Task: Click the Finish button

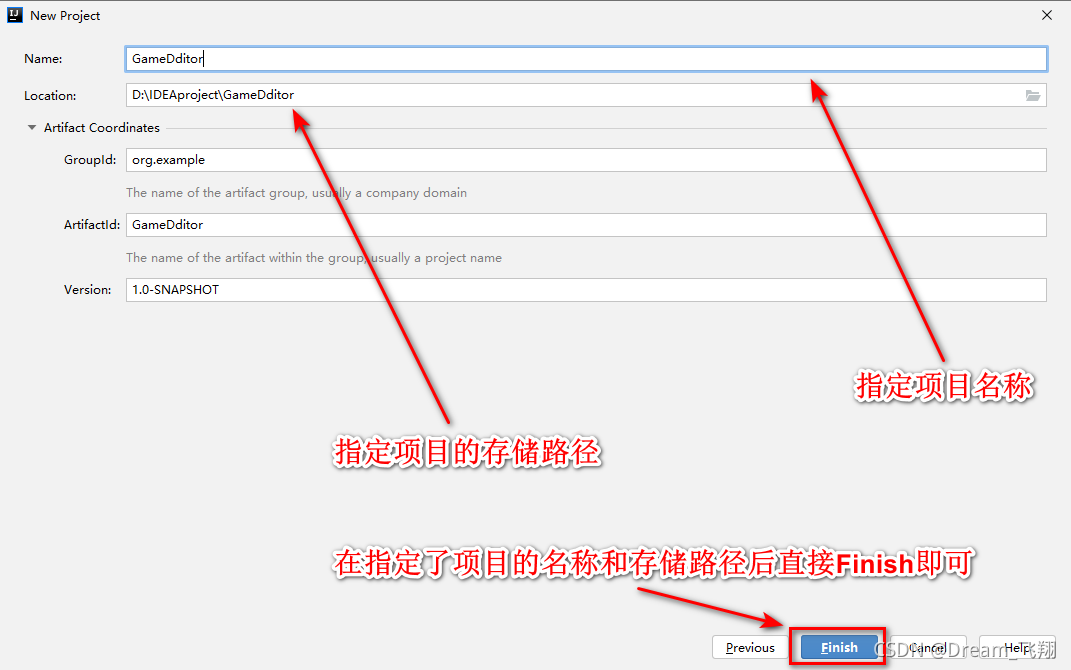Action: [x=839, y=647]
